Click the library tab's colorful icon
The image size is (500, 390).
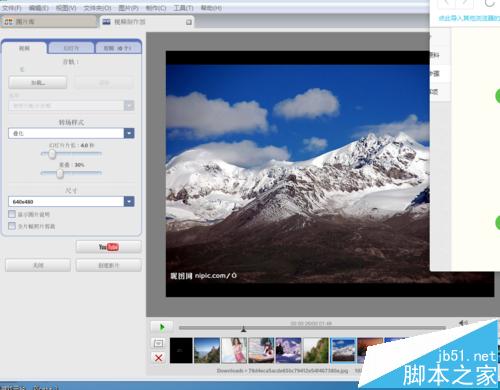pos(9,22)
